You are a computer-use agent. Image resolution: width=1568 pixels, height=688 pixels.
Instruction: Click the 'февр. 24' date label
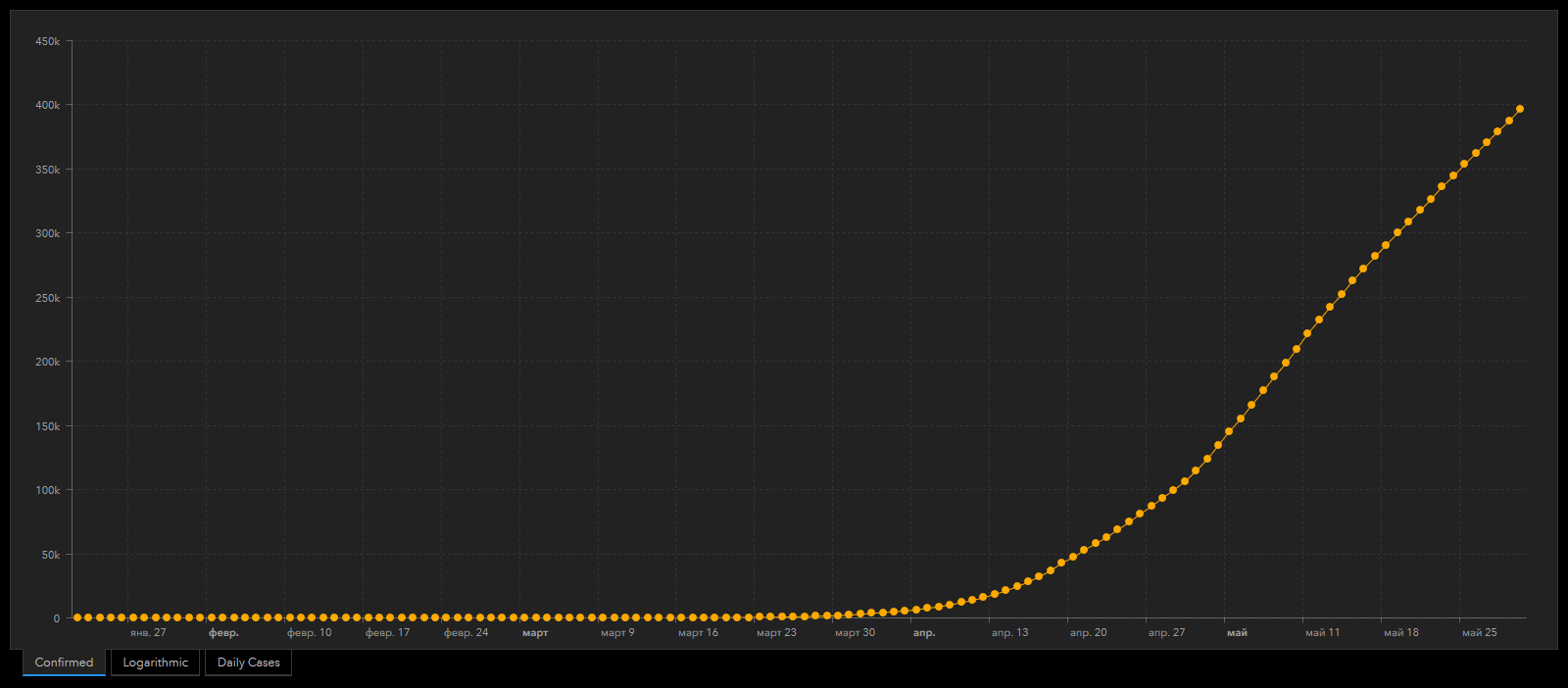(x=465, y=632)
